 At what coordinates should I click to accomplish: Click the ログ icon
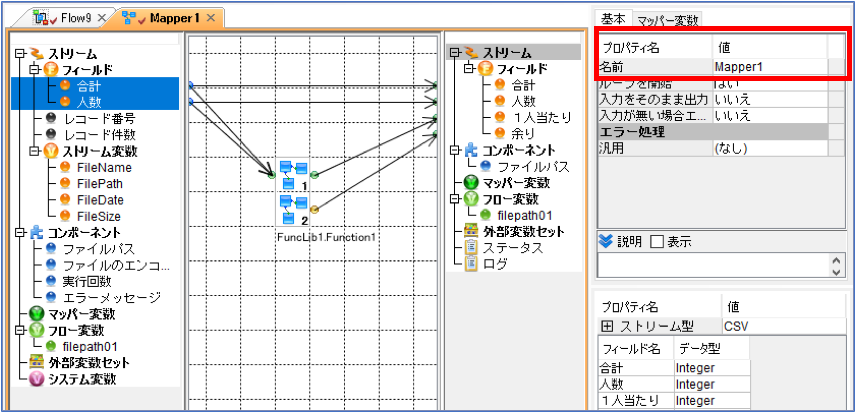(470, 263)
